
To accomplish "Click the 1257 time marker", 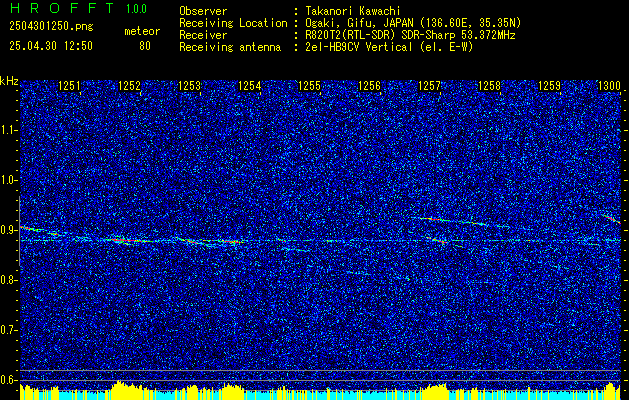I will (429, 86).
